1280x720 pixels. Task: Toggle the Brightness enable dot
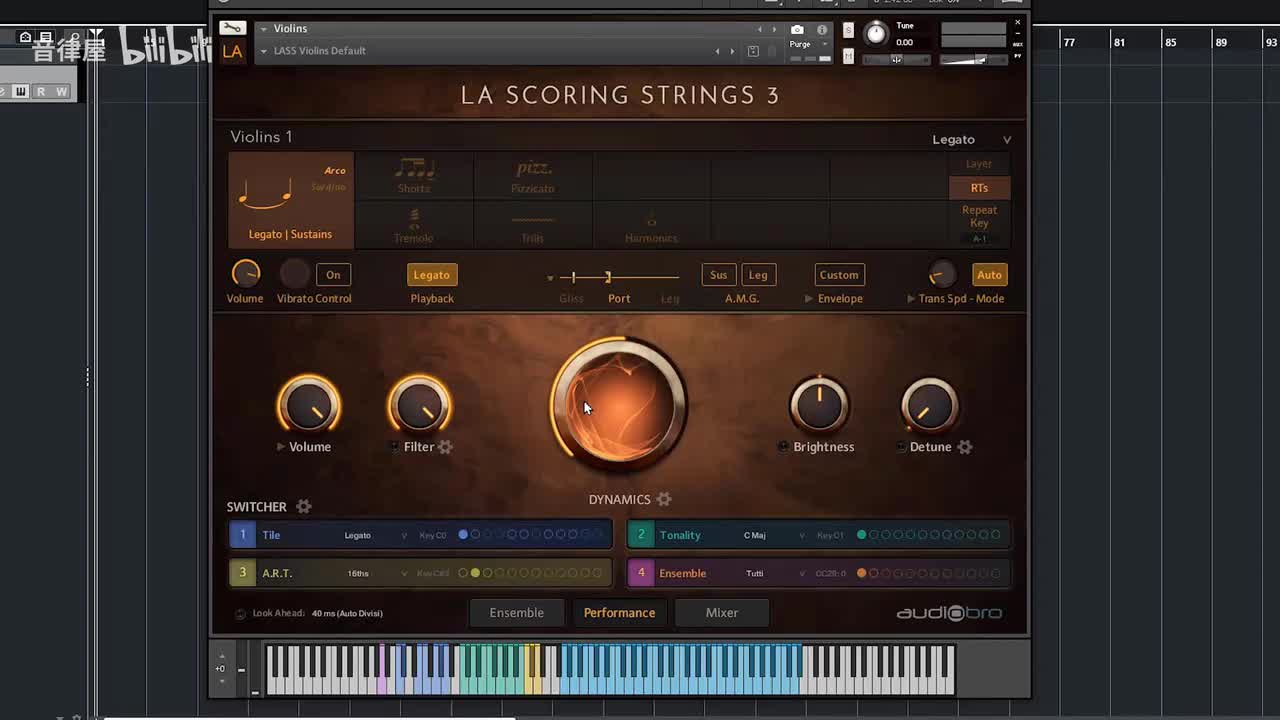783,447
